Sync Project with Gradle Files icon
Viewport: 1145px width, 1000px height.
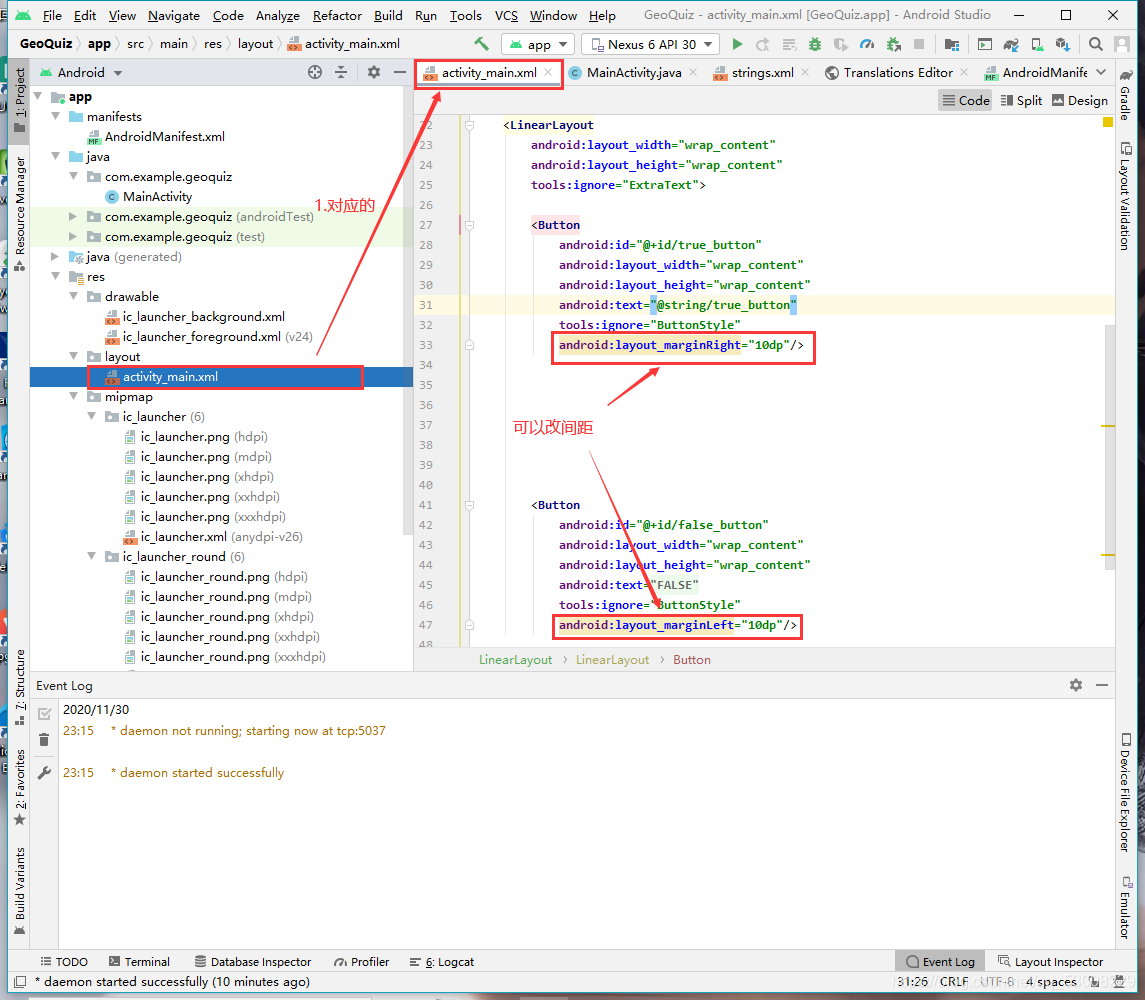1011,45
